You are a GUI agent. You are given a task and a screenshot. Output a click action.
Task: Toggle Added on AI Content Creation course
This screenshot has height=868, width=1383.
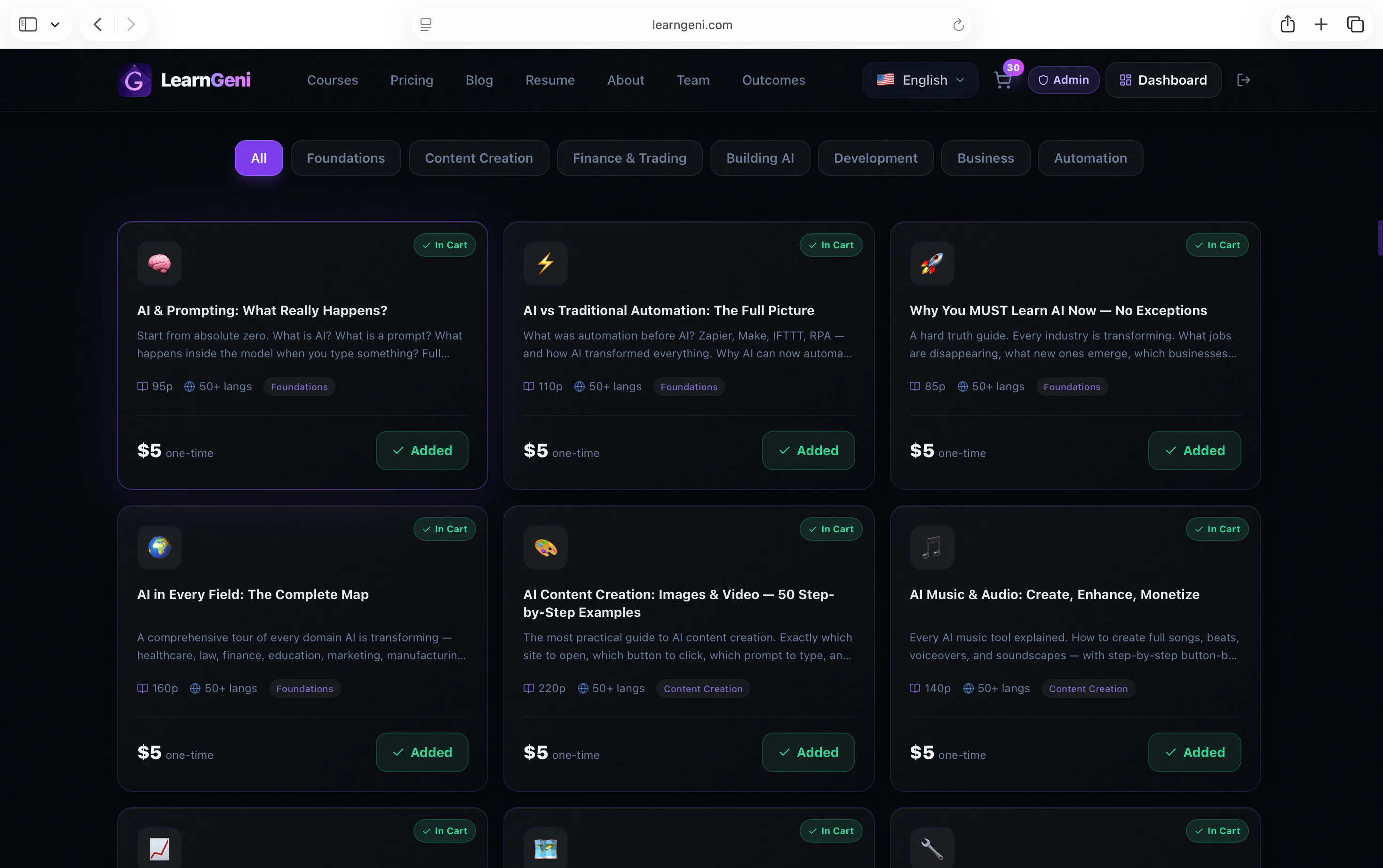[808, 752]
